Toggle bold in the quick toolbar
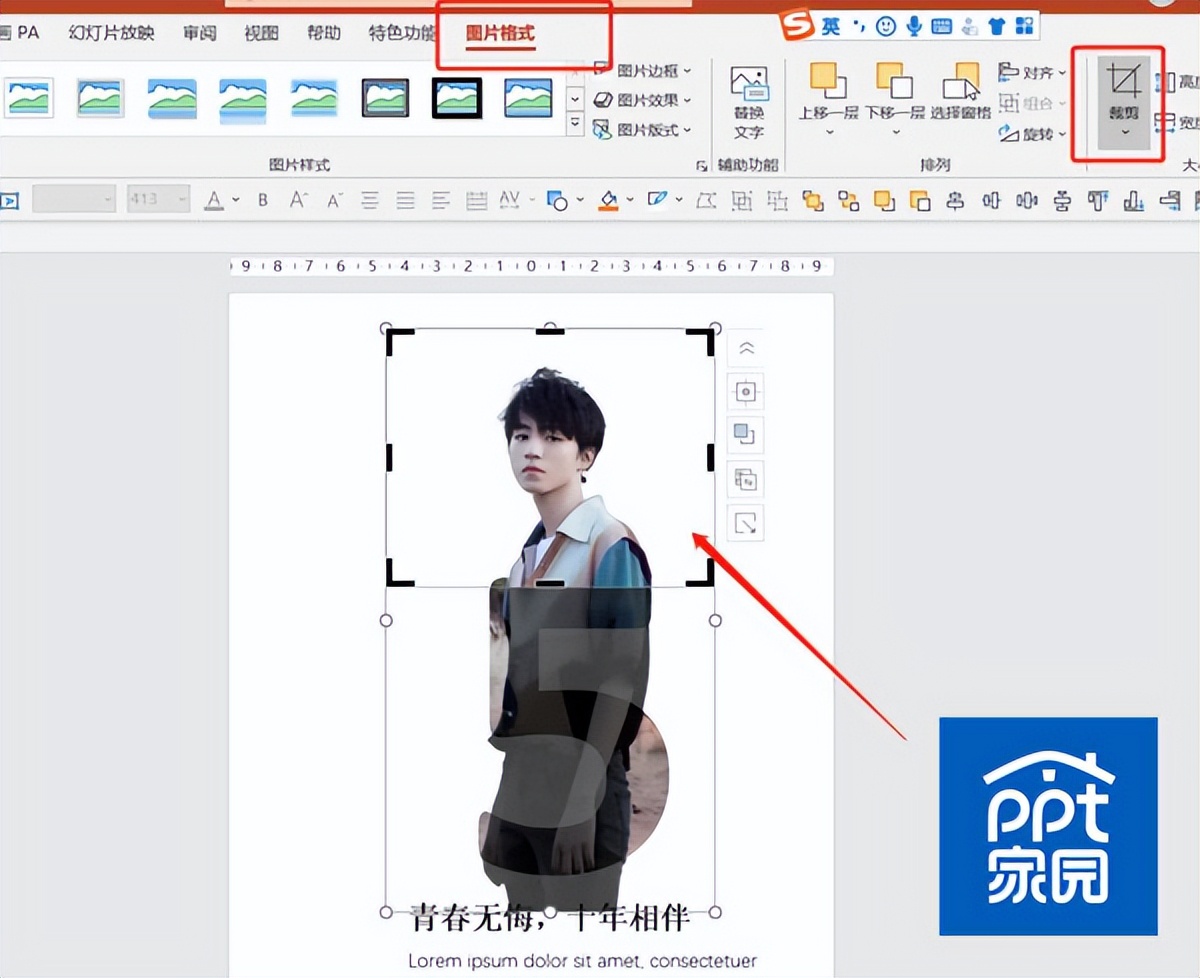Viewport: 1200px width, 978px height. 263,200
